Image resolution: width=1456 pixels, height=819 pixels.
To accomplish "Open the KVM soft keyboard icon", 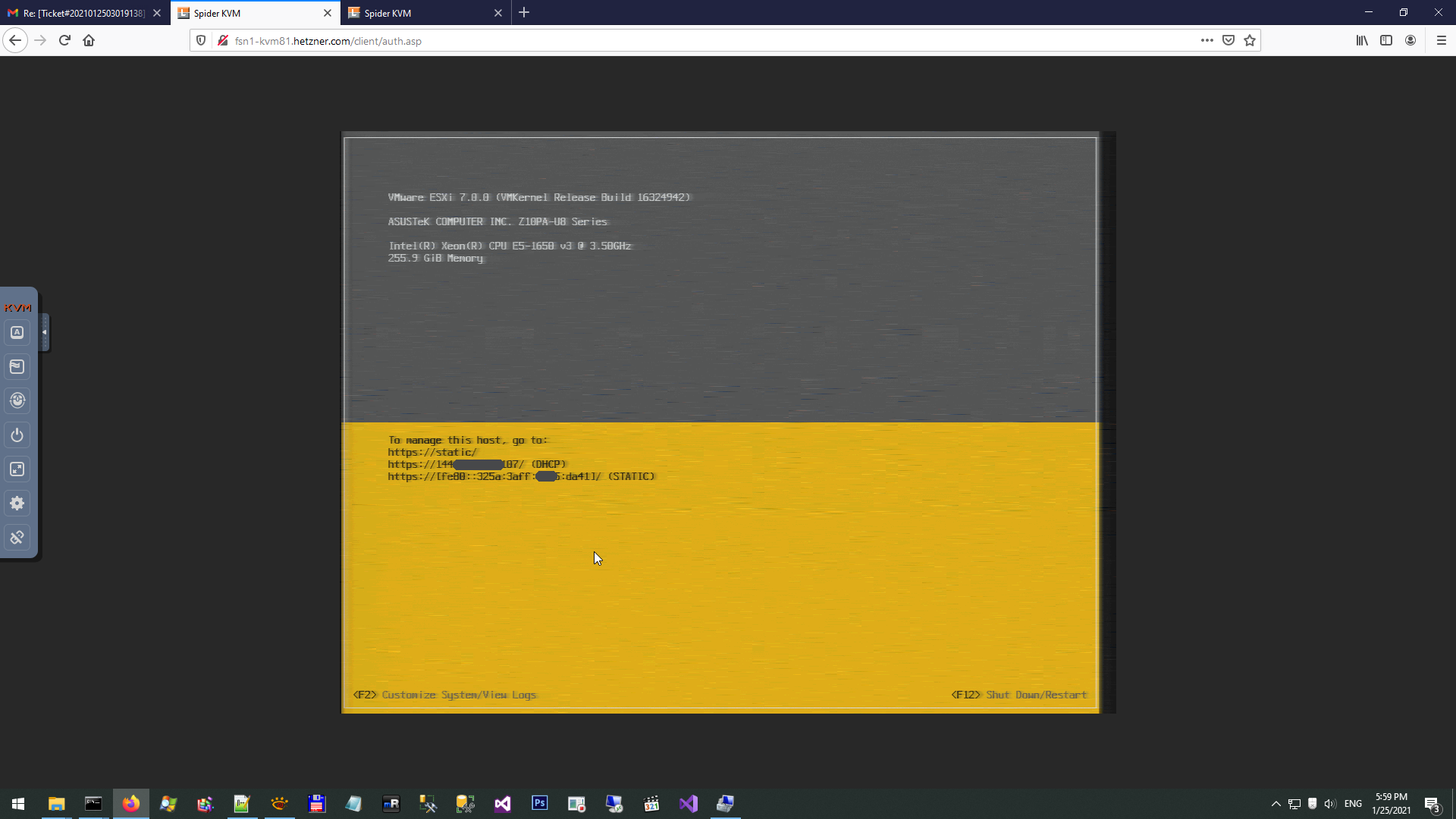I will [x=17, y=332].
